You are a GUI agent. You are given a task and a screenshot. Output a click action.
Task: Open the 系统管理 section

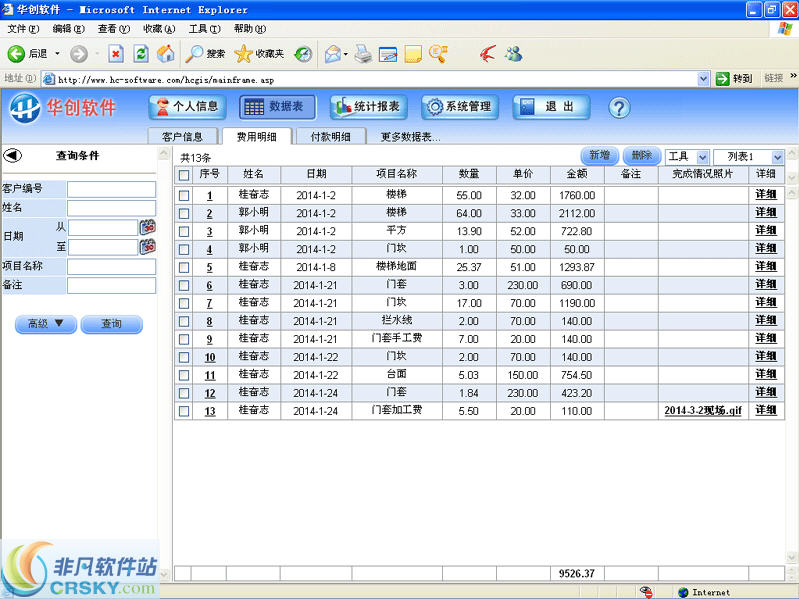(460, 107)
